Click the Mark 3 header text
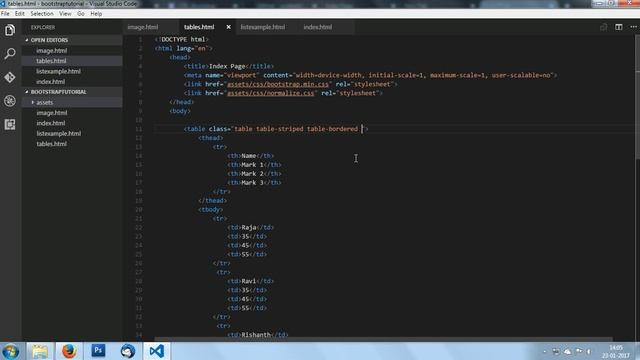This screenshot has width=640, height=360. point(252,183)
